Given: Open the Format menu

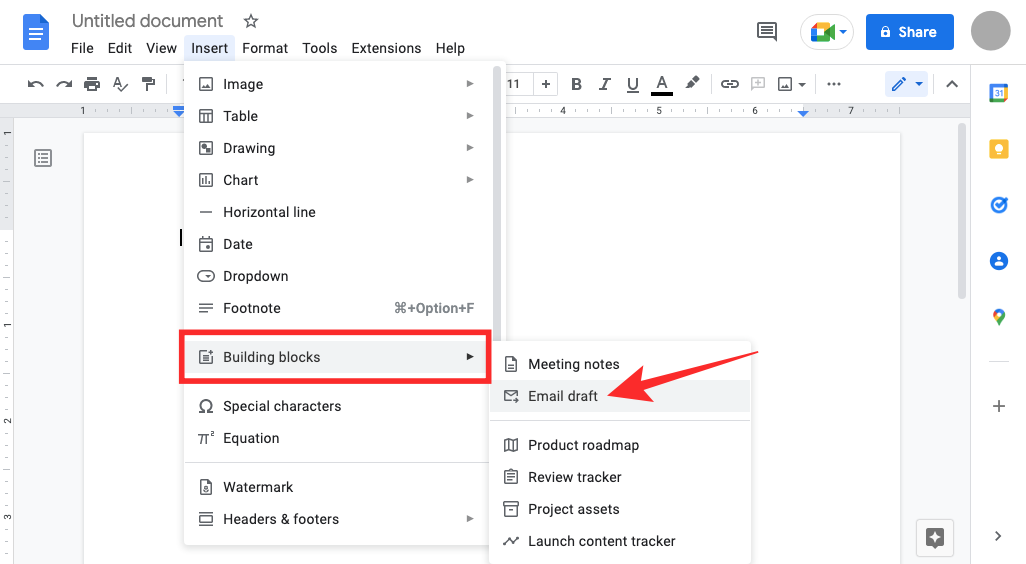Looking at the screenshot, I should pos(265,48).
